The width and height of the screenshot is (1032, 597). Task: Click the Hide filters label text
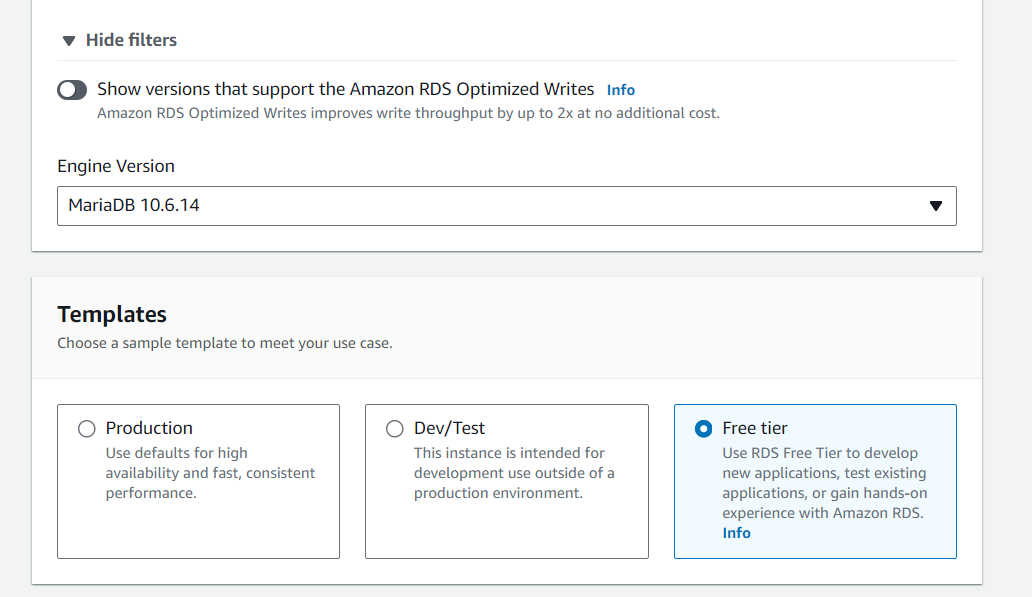coord(131,40)
